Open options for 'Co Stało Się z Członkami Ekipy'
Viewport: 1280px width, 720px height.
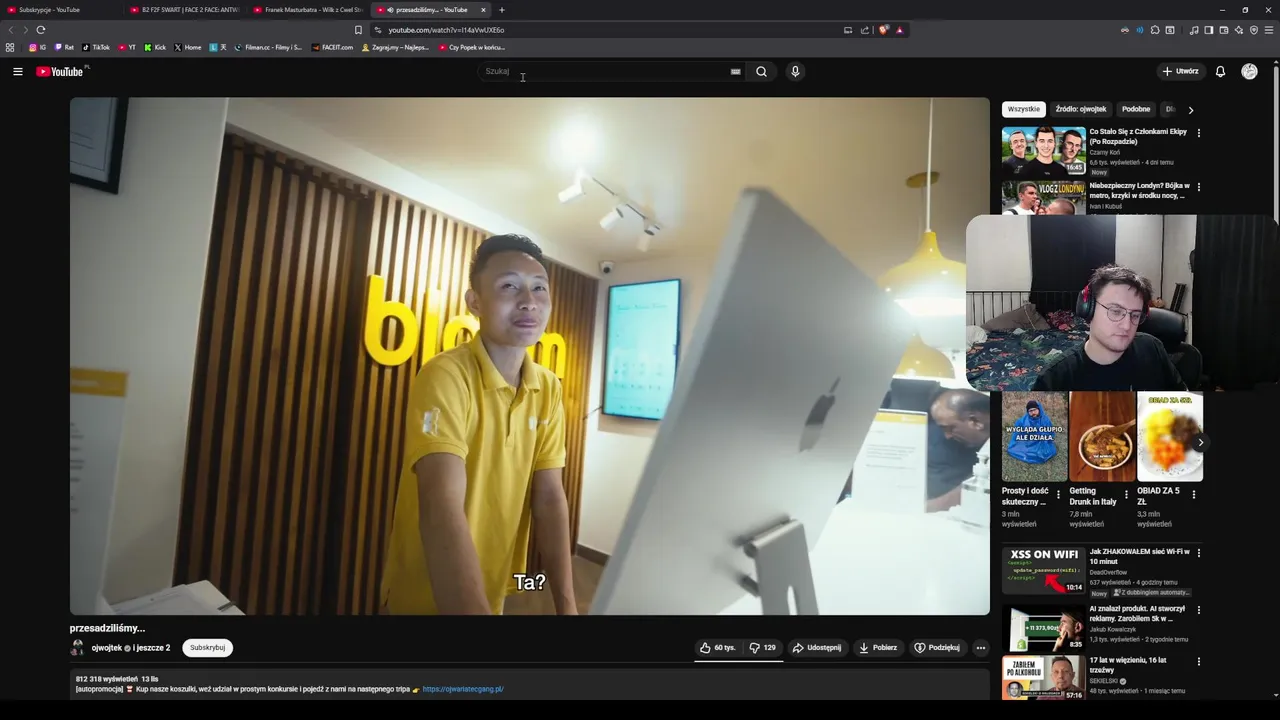[x=1199, y=133]
